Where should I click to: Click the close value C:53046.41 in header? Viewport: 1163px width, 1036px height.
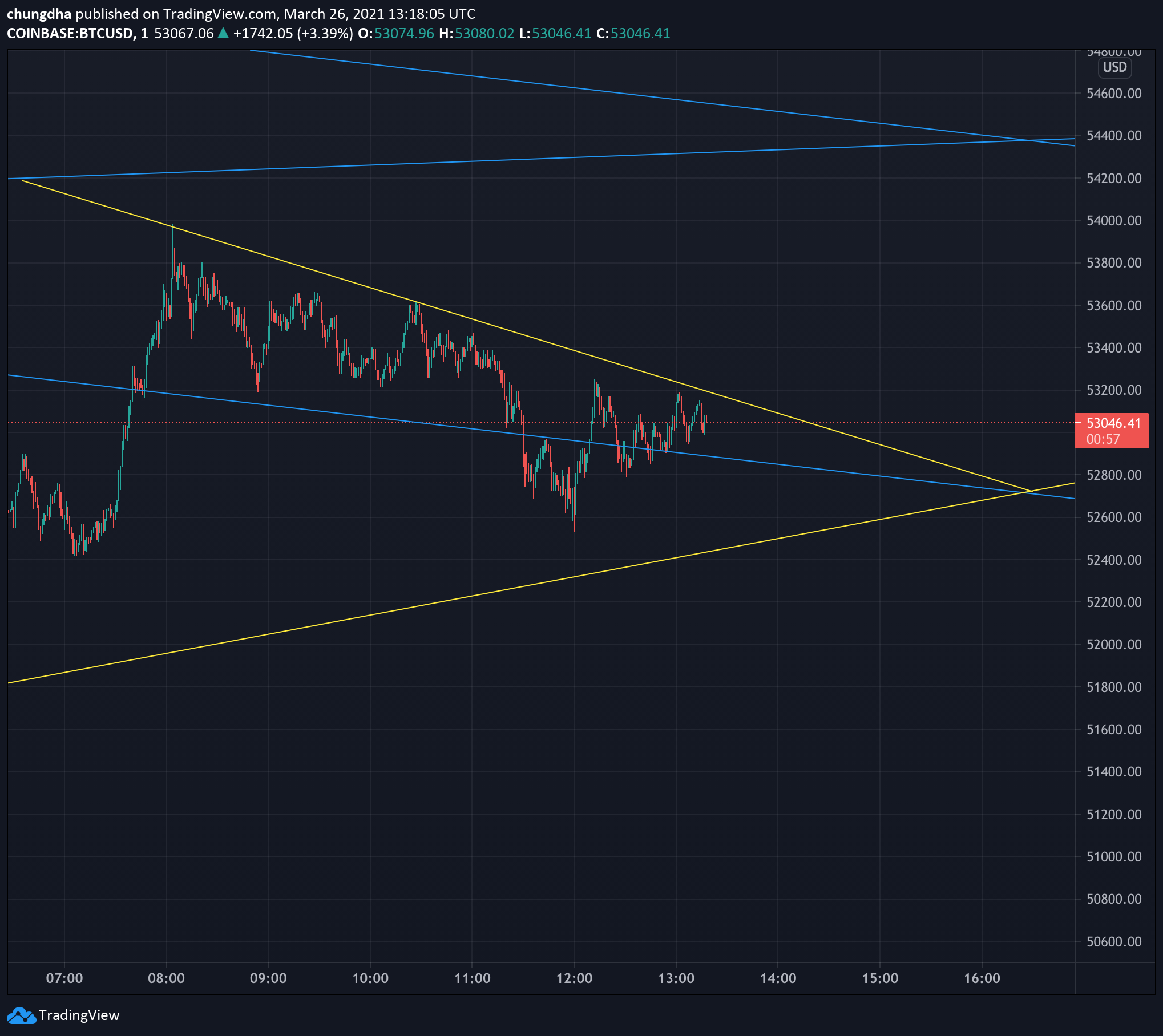pyautogui.click(x=633, y=33)
